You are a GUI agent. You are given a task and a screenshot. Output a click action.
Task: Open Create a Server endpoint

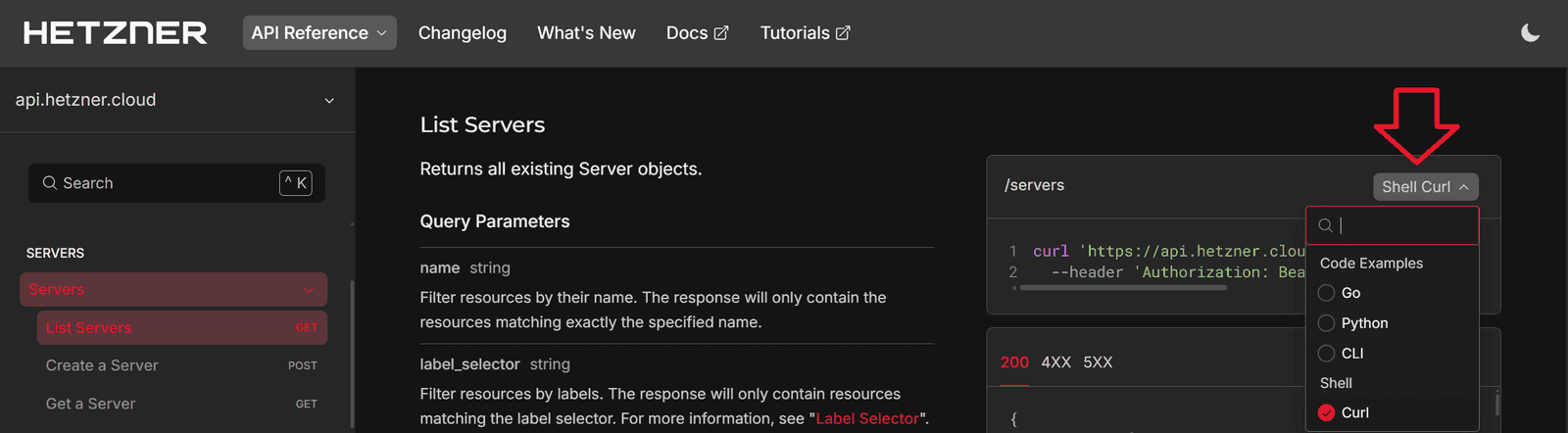coord(182,365)
